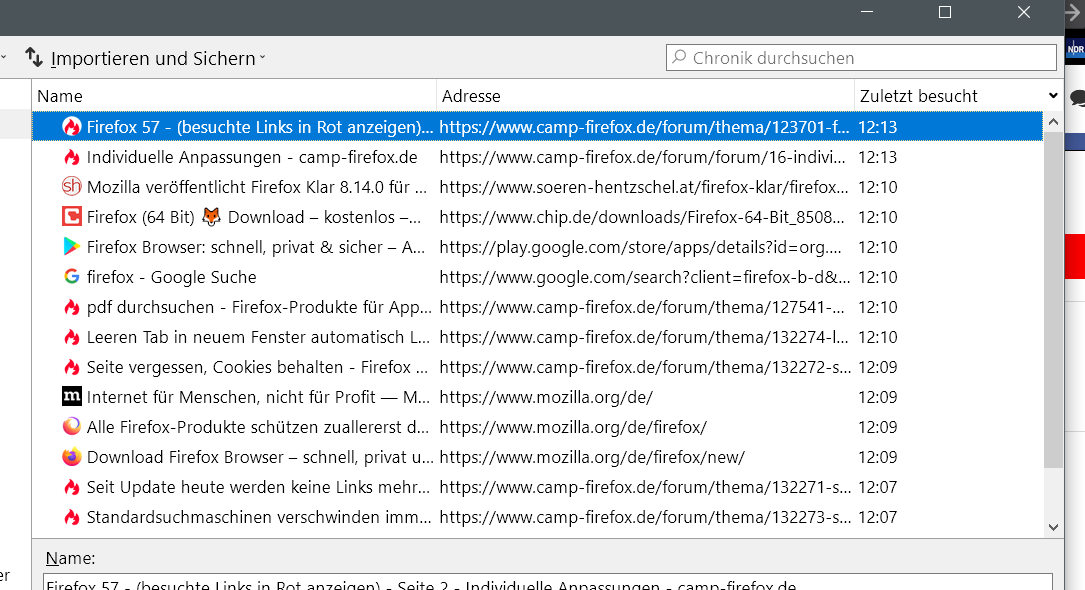
Task: Click favicon of Seite vergessen, Cookies behalten entry
Action: (71, 367)
